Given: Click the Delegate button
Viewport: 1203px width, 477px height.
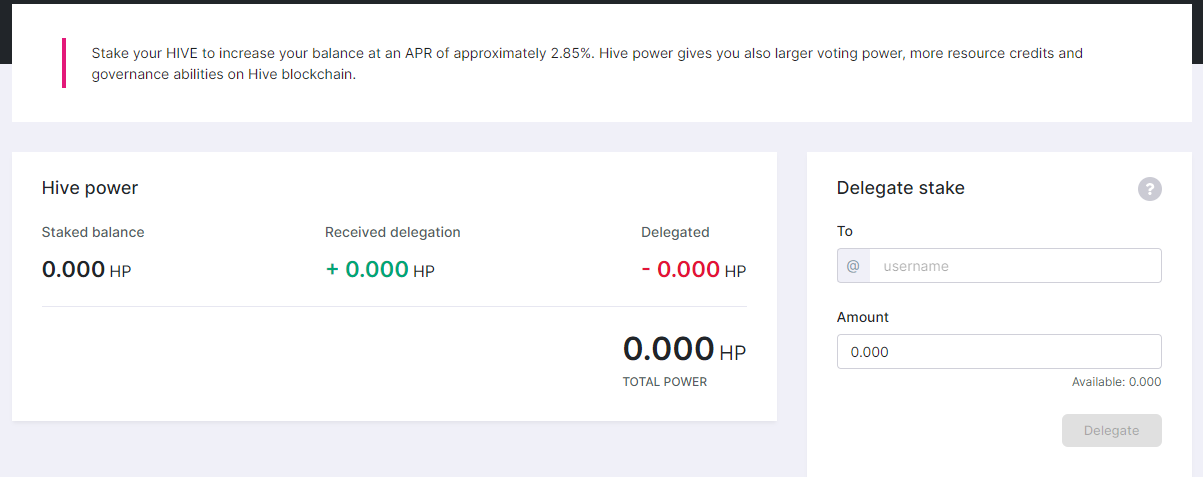Looking at the screenshot, I should coord(1112,430).
